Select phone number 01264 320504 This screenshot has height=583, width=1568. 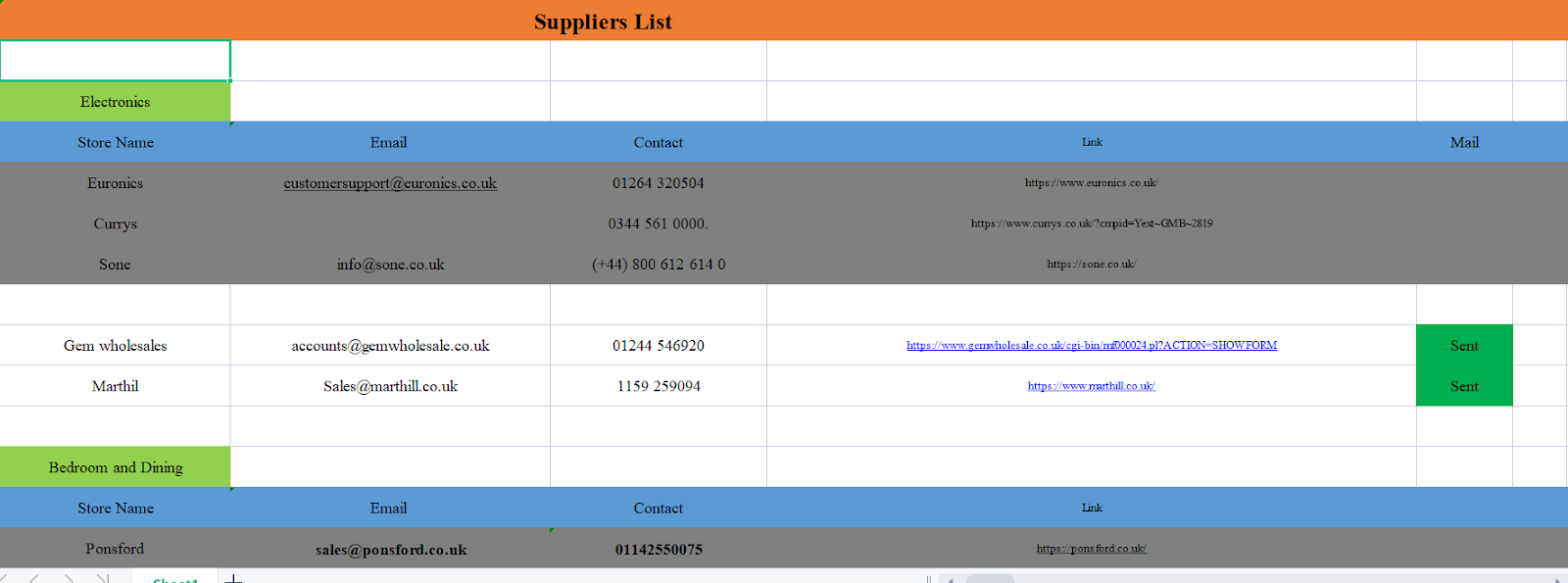click(659, 183)
